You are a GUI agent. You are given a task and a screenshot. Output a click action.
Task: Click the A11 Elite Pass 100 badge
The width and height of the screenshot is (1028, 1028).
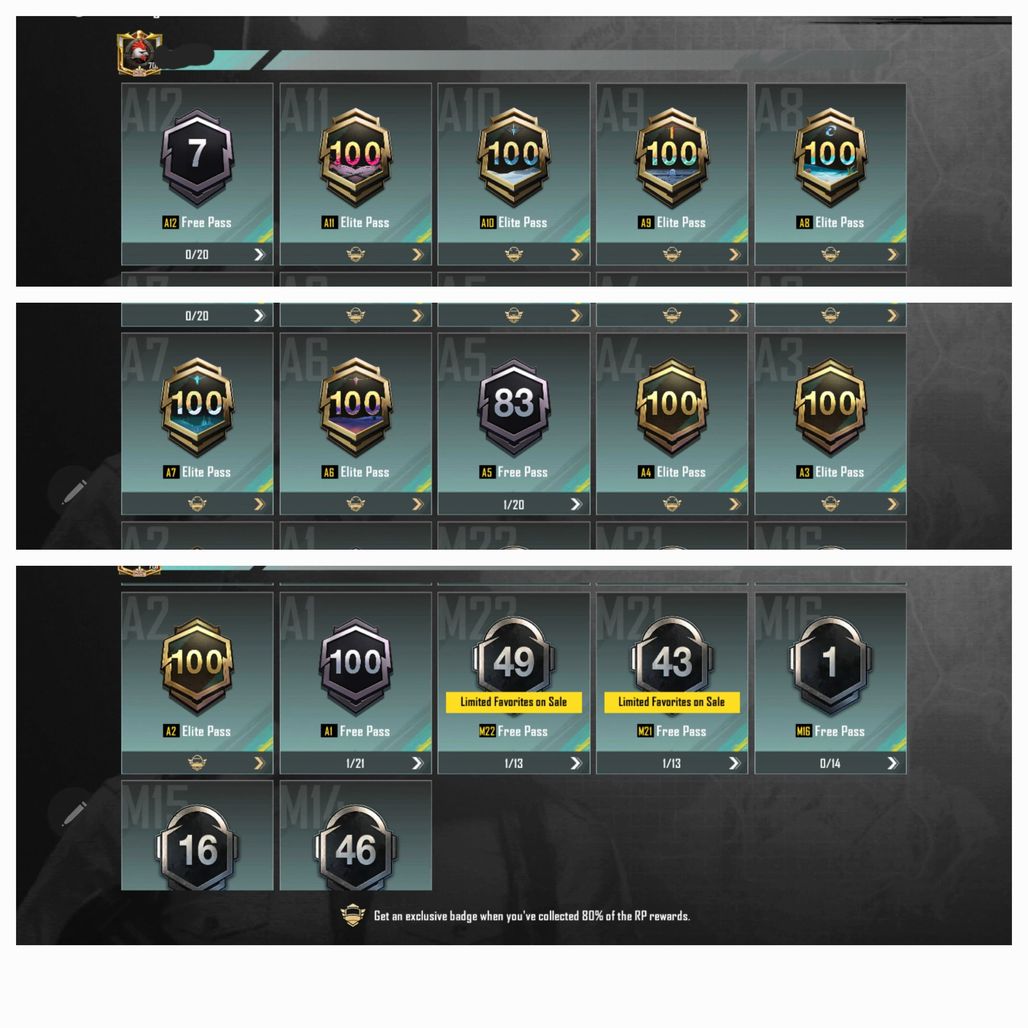point(355,157)
